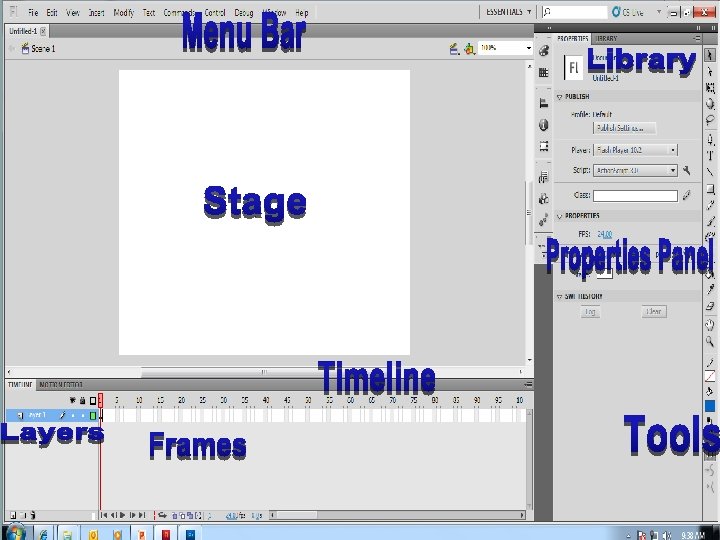Toggle show all layers as outlines

93,400
